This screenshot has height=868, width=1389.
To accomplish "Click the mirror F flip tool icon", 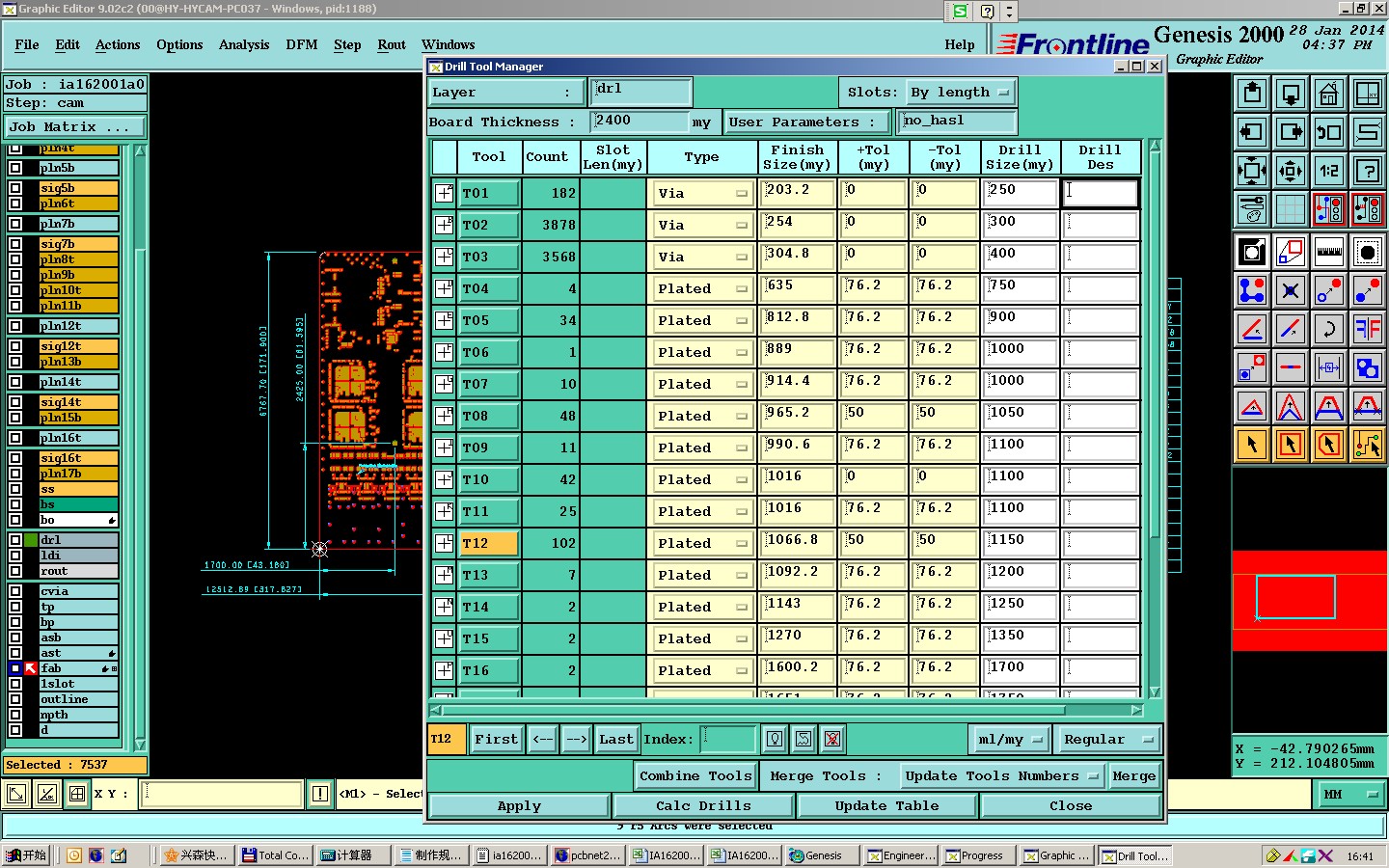I will click(x=1368, y=329).
